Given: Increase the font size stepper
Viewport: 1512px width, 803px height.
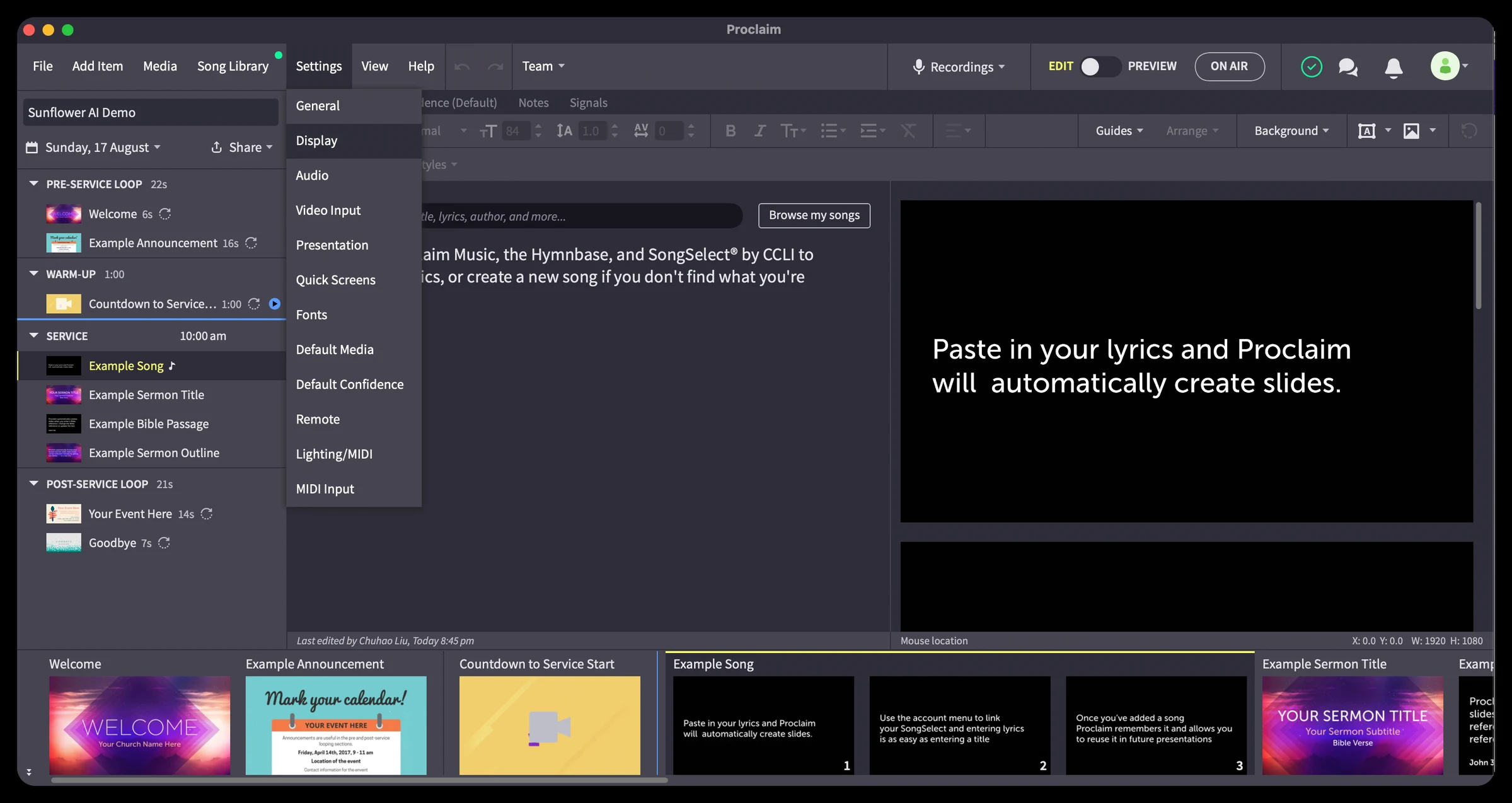Looking at the screenshot, I should (x=538, y=126).
